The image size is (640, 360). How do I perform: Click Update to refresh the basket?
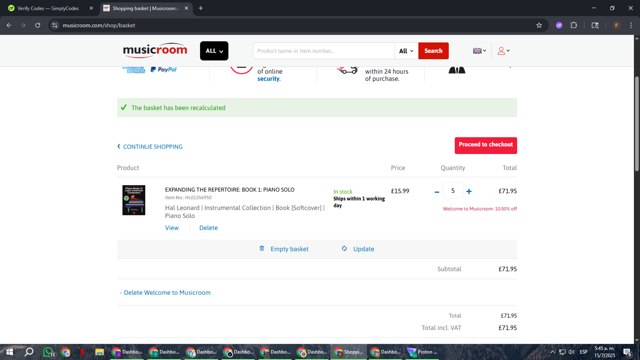click(358, 249)
